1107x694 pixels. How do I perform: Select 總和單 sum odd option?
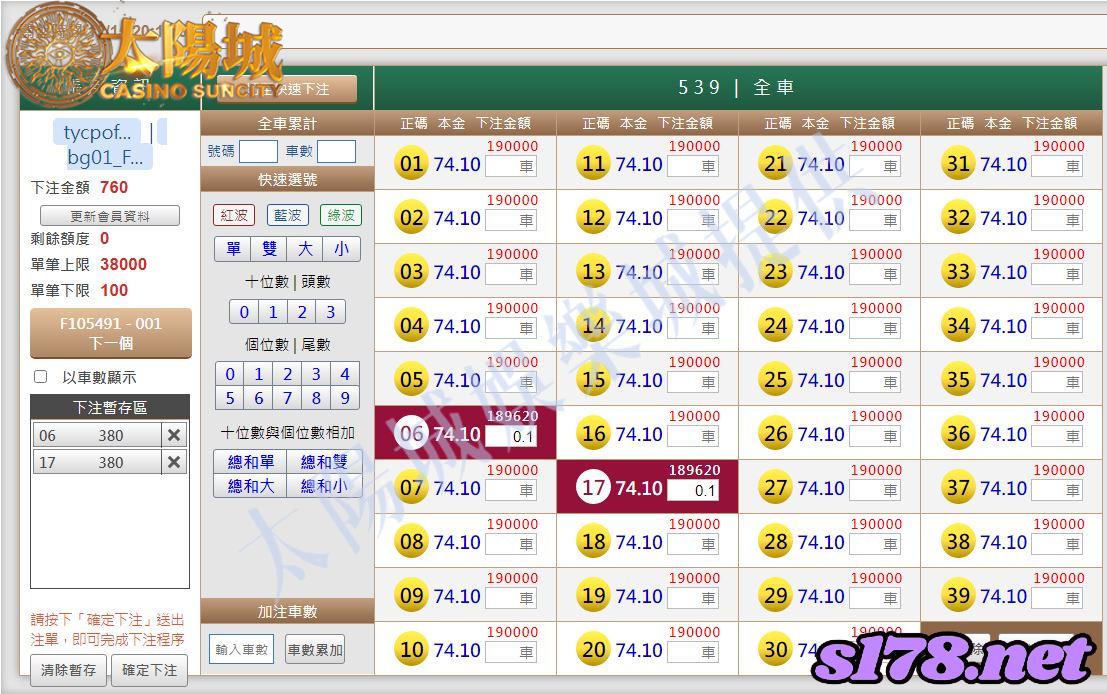(x=251, y=462)
